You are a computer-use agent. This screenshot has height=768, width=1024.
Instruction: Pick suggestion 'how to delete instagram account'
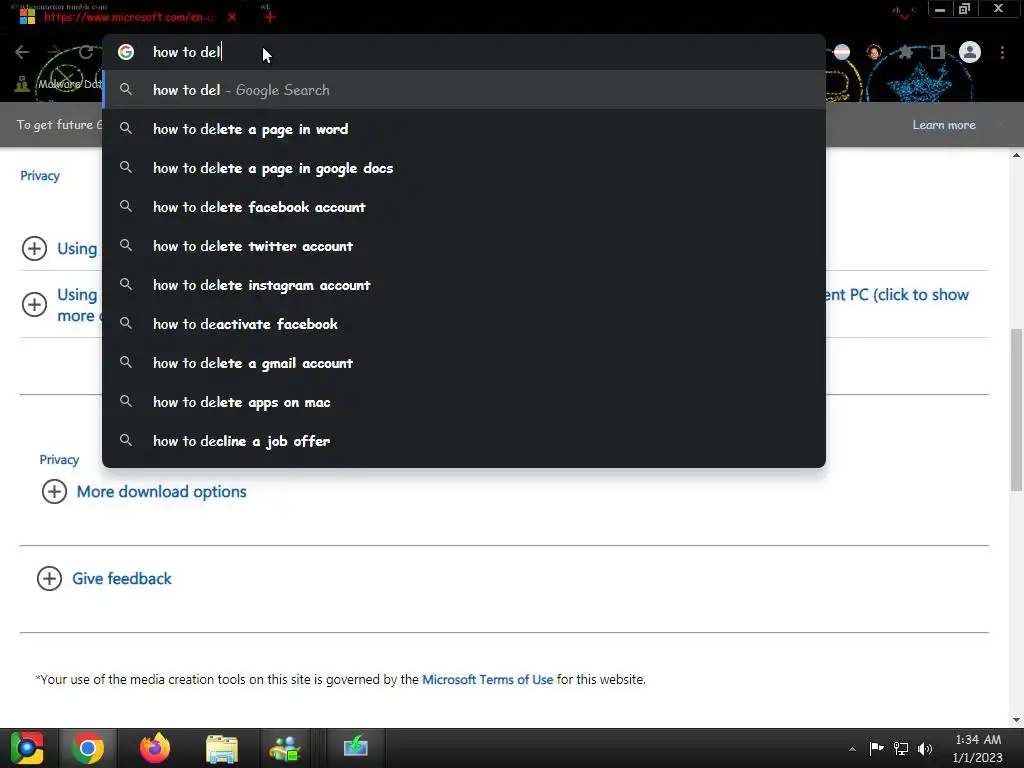(464, 285)
